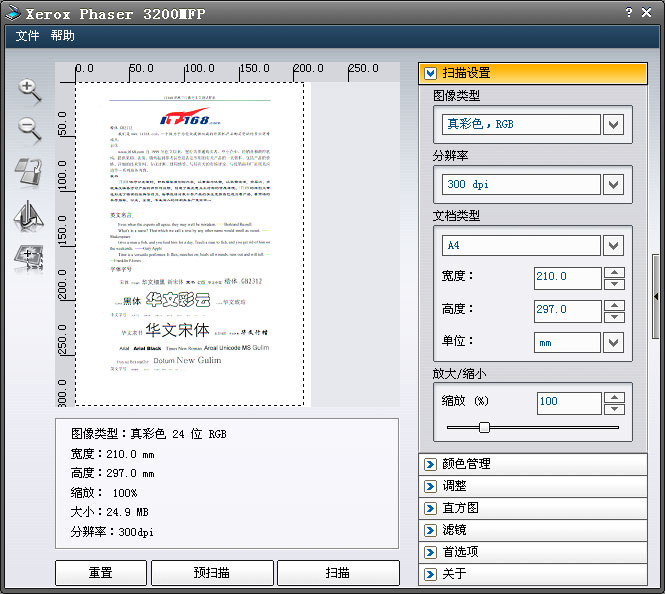
Task: Click the 扫描 button
Action: coord(338,573)
